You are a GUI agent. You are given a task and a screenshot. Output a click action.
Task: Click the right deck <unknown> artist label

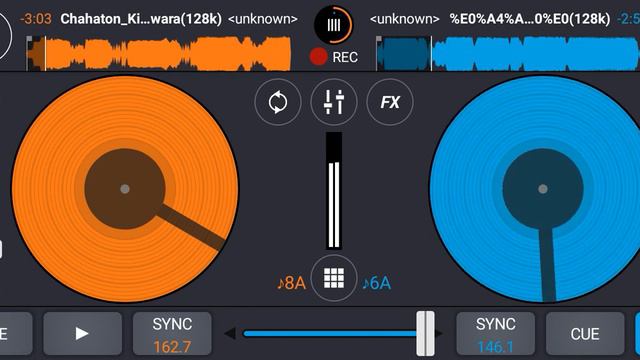pos(404,19)
